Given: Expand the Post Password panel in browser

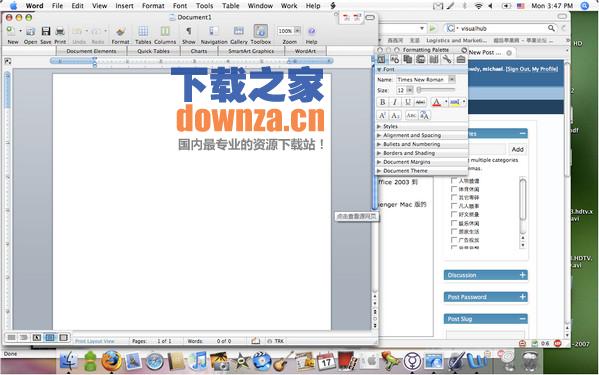Looking at the screenshot, I should [x=486, y=297].
